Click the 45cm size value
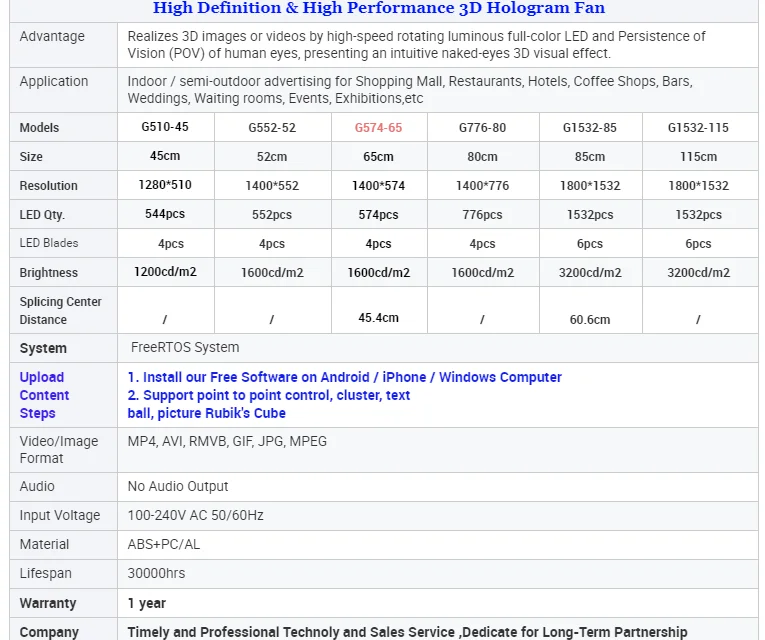The height and width of the screenshot is (640, 765). (x=165, y=156)
